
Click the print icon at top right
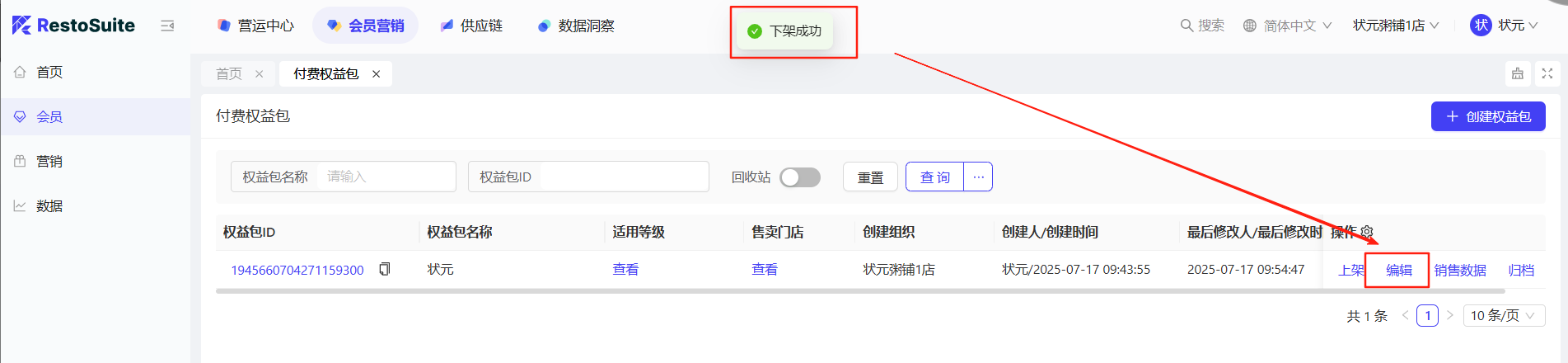(x=1518, y=73)
